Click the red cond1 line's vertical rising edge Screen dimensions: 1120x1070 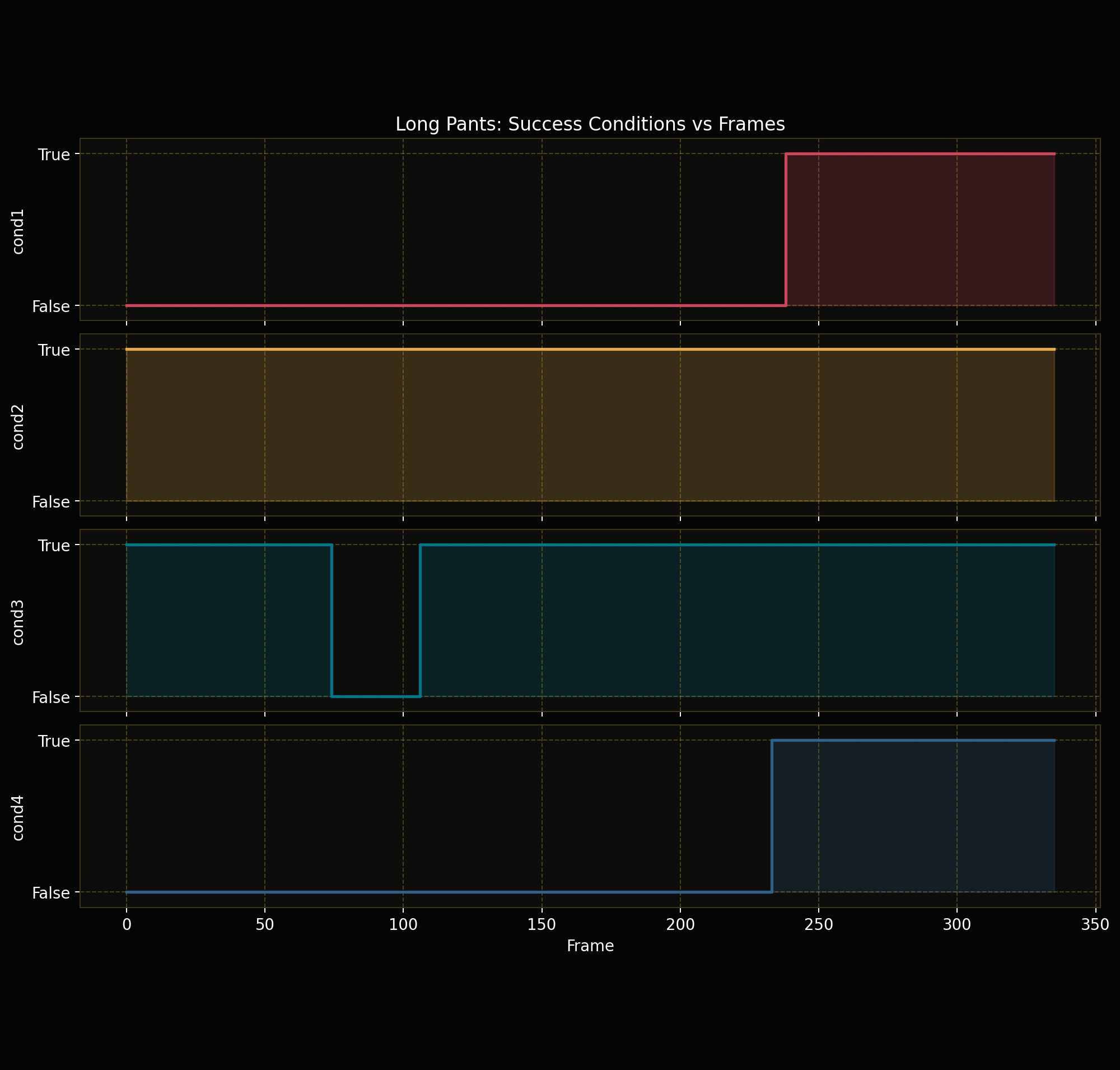point(786,230)
